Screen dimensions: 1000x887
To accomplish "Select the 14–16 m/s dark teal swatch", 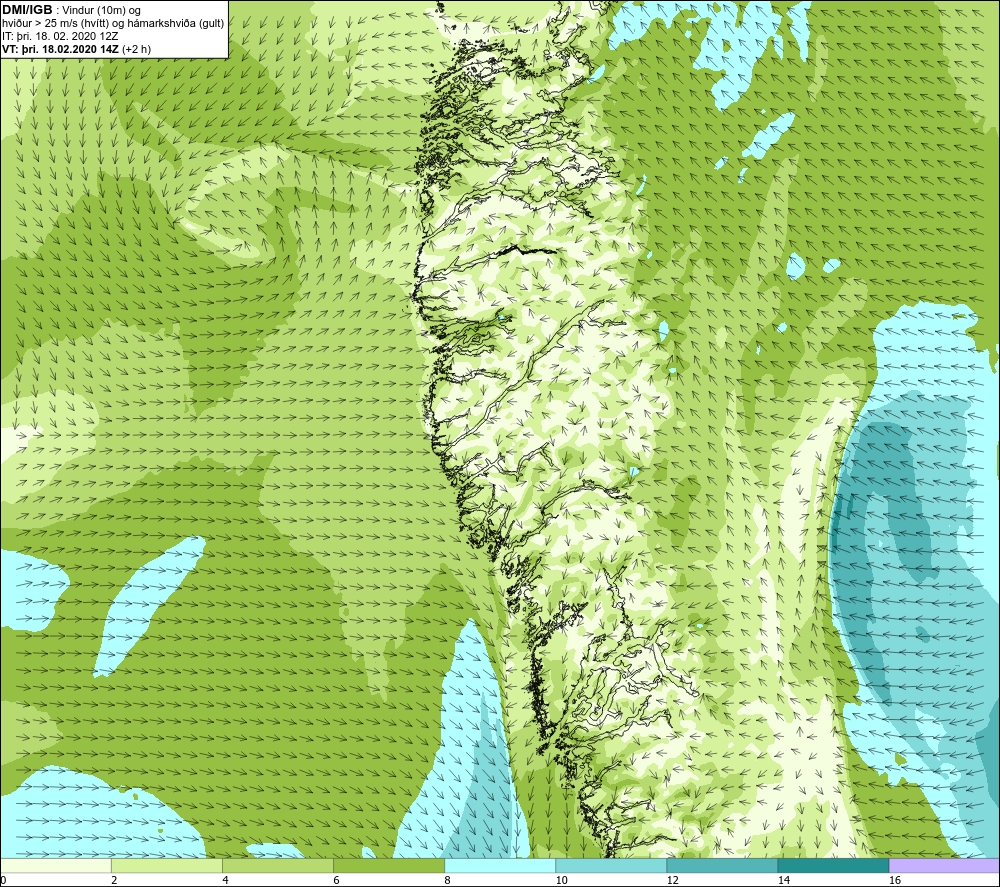I will (833, 865).
